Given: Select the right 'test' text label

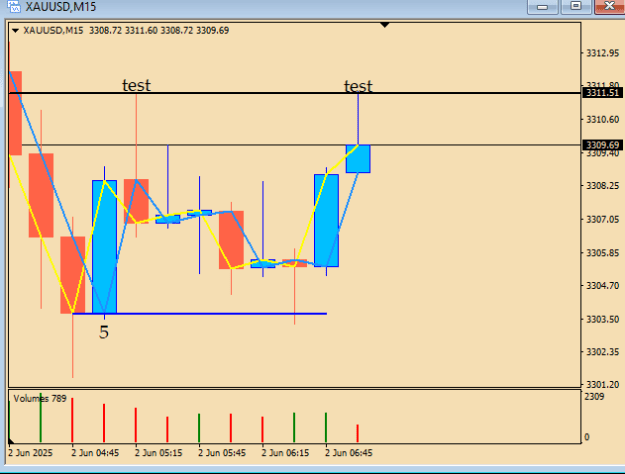Looking at the screenshot, I should click(358, 86).
